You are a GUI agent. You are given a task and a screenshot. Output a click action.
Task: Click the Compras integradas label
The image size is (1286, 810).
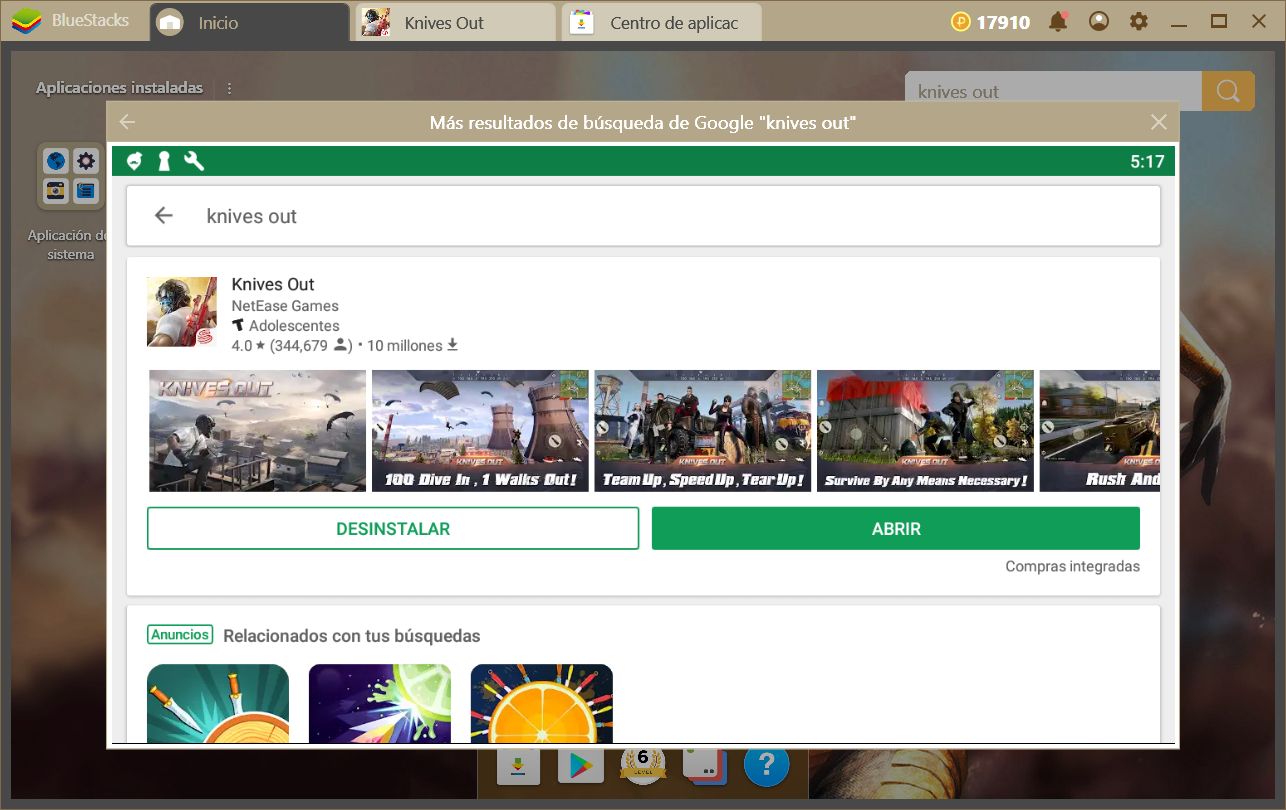[x=1073, y=566]
